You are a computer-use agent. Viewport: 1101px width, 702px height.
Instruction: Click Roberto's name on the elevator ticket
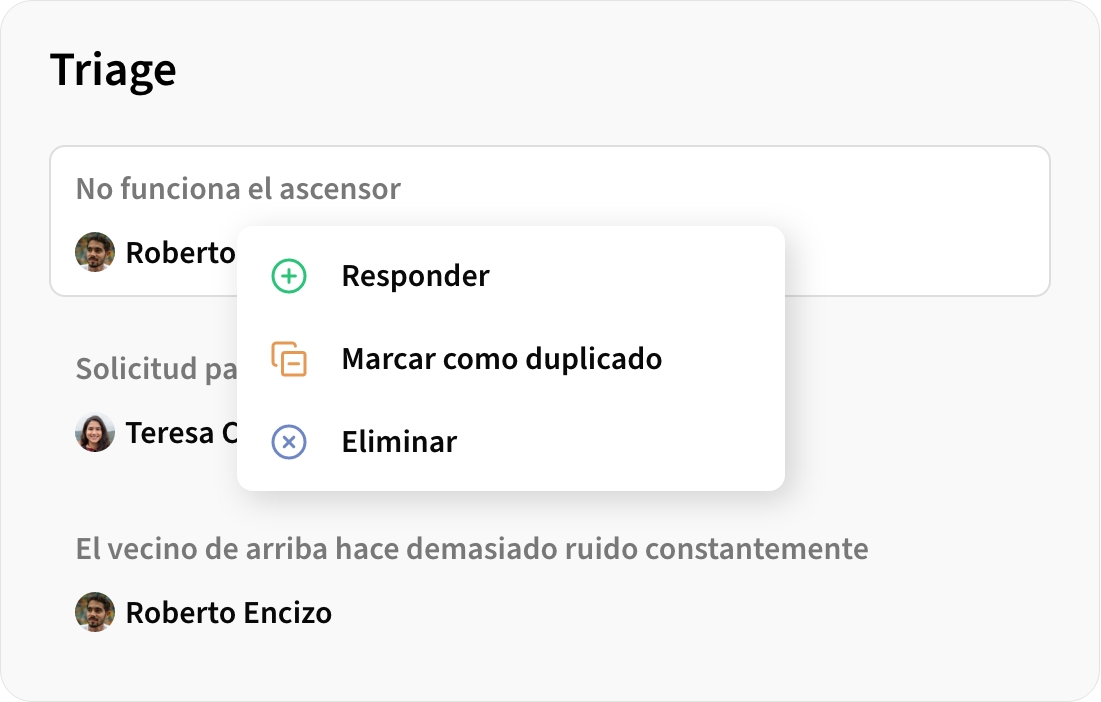[x=180, y=252]
